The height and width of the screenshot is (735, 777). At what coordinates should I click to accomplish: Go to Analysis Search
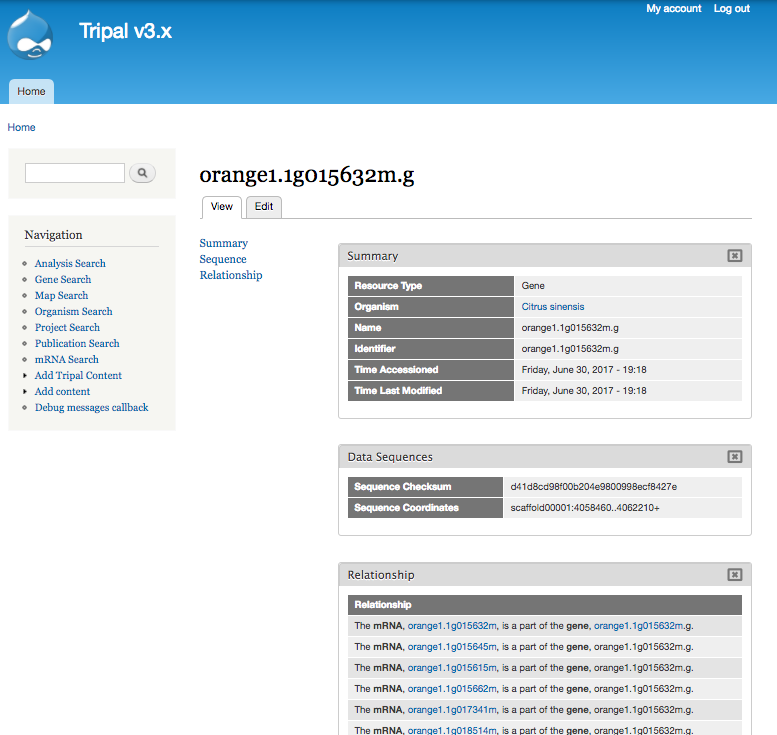tap(70, 263)
